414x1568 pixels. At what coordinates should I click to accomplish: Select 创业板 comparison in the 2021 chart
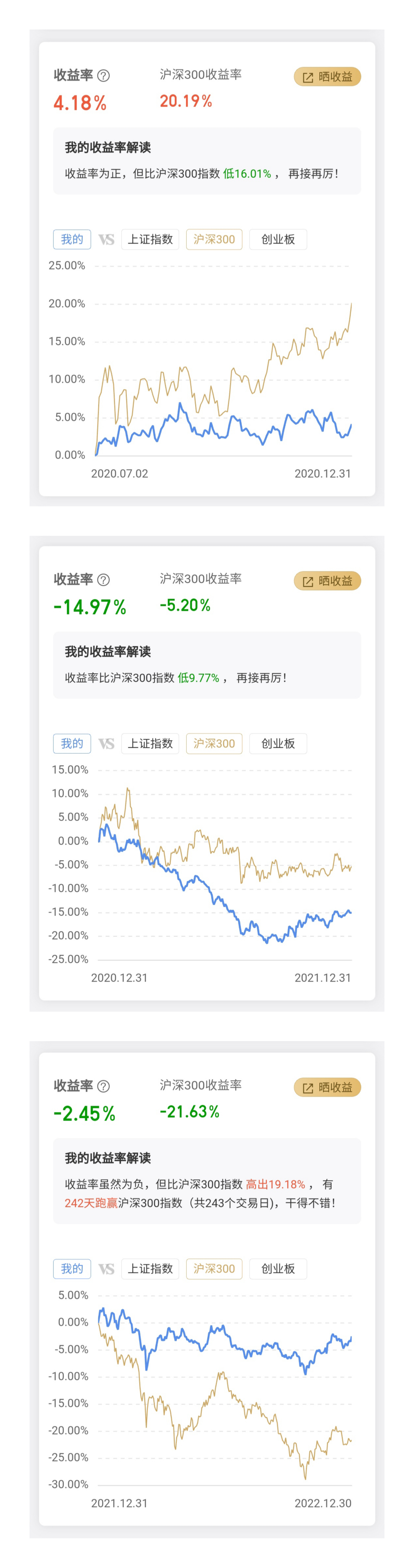click(278, 744)
